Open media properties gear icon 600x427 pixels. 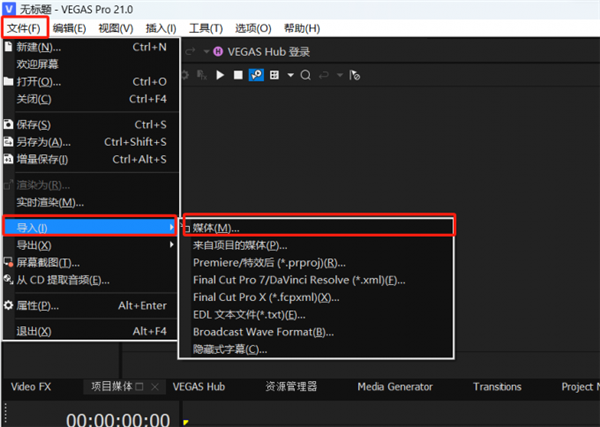click(x=185, y=75)
